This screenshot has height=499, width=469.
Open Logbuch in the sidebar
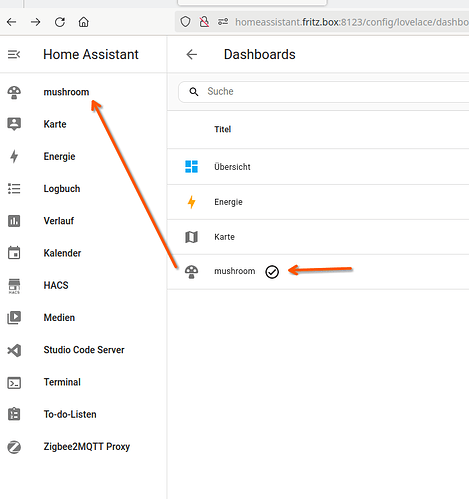pos(62,189)
